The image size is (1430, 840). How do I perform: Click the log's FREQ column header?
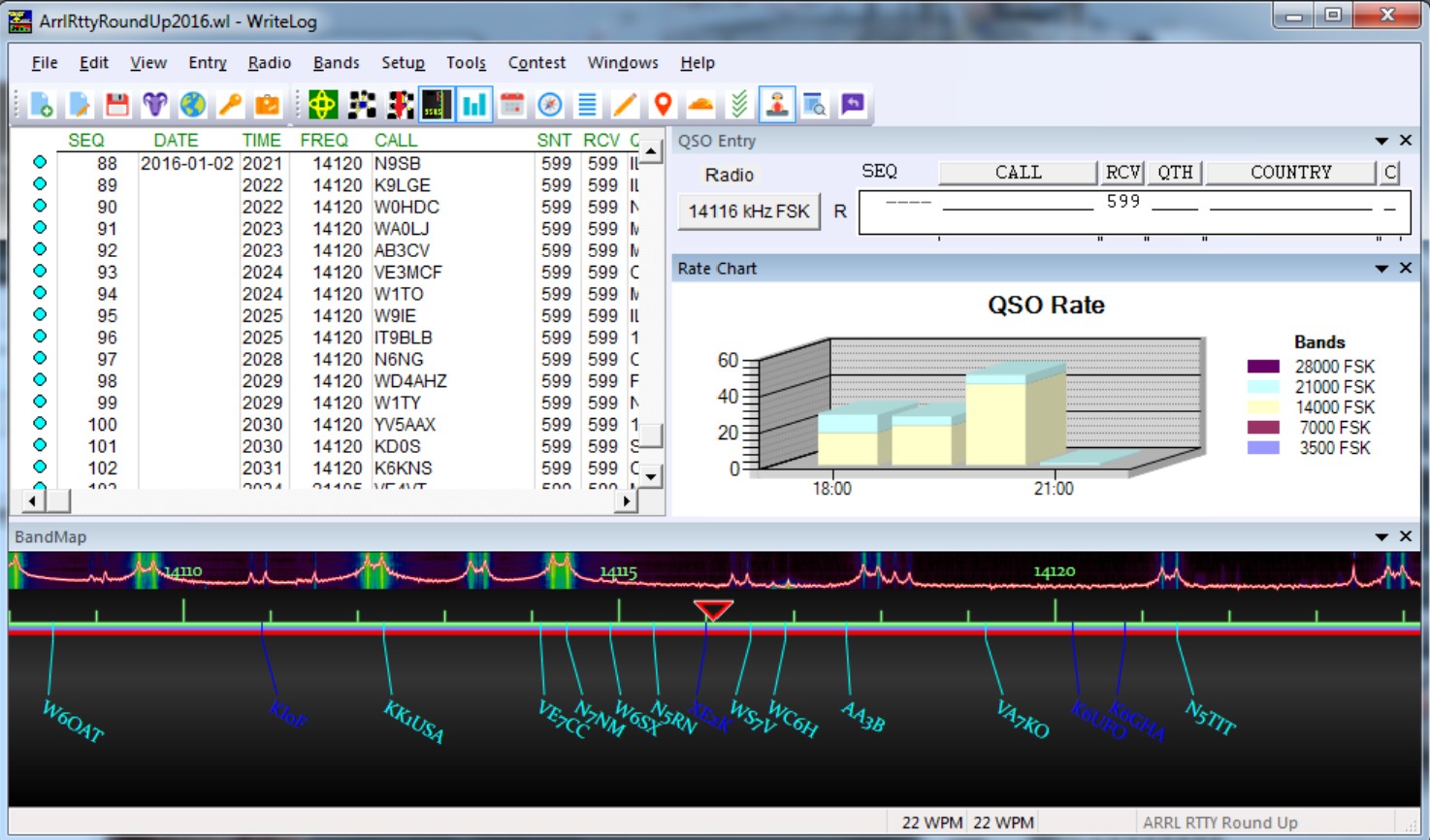click(x=324, y=141)
